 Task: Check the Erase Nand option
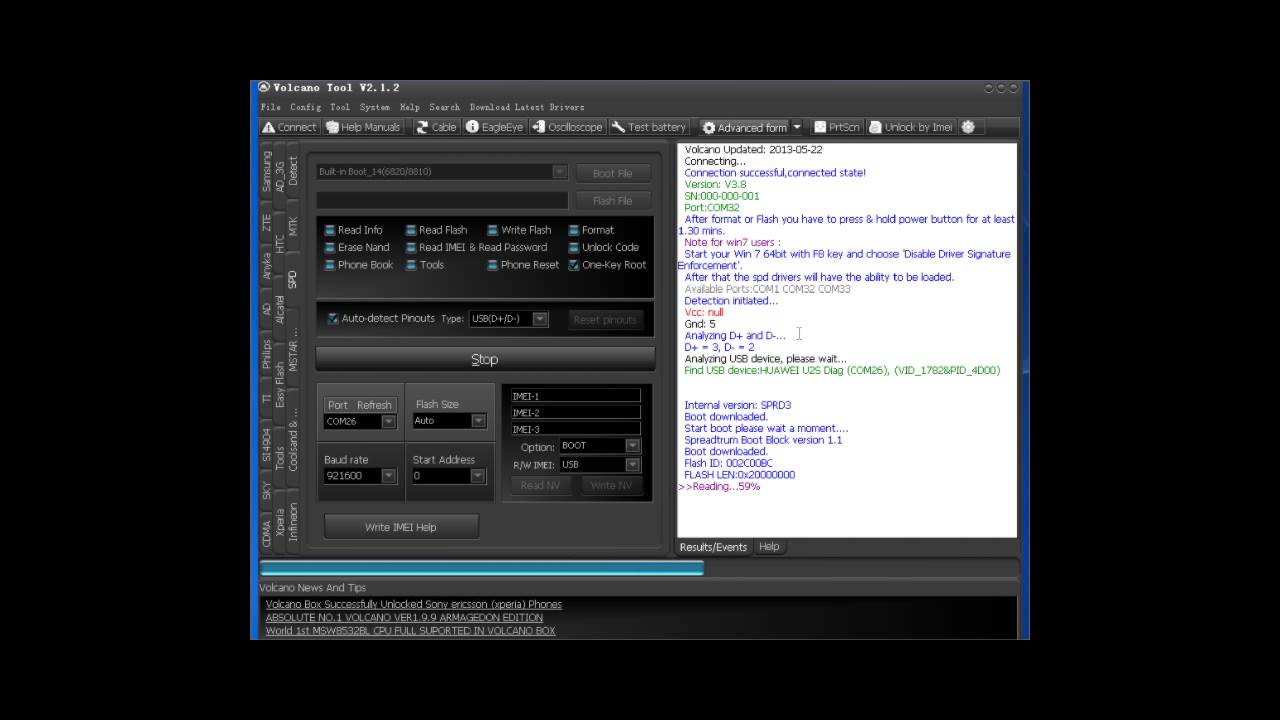(330, 247)
